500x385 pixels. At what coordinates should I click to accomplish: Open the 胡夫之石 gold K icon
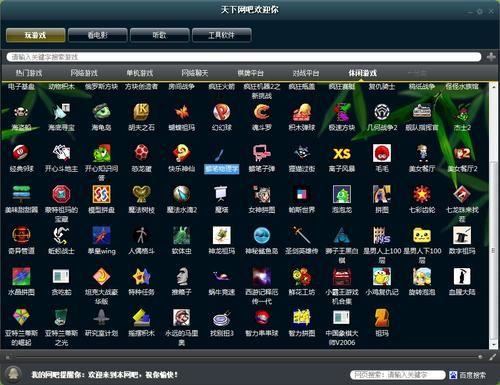(141, 112)
